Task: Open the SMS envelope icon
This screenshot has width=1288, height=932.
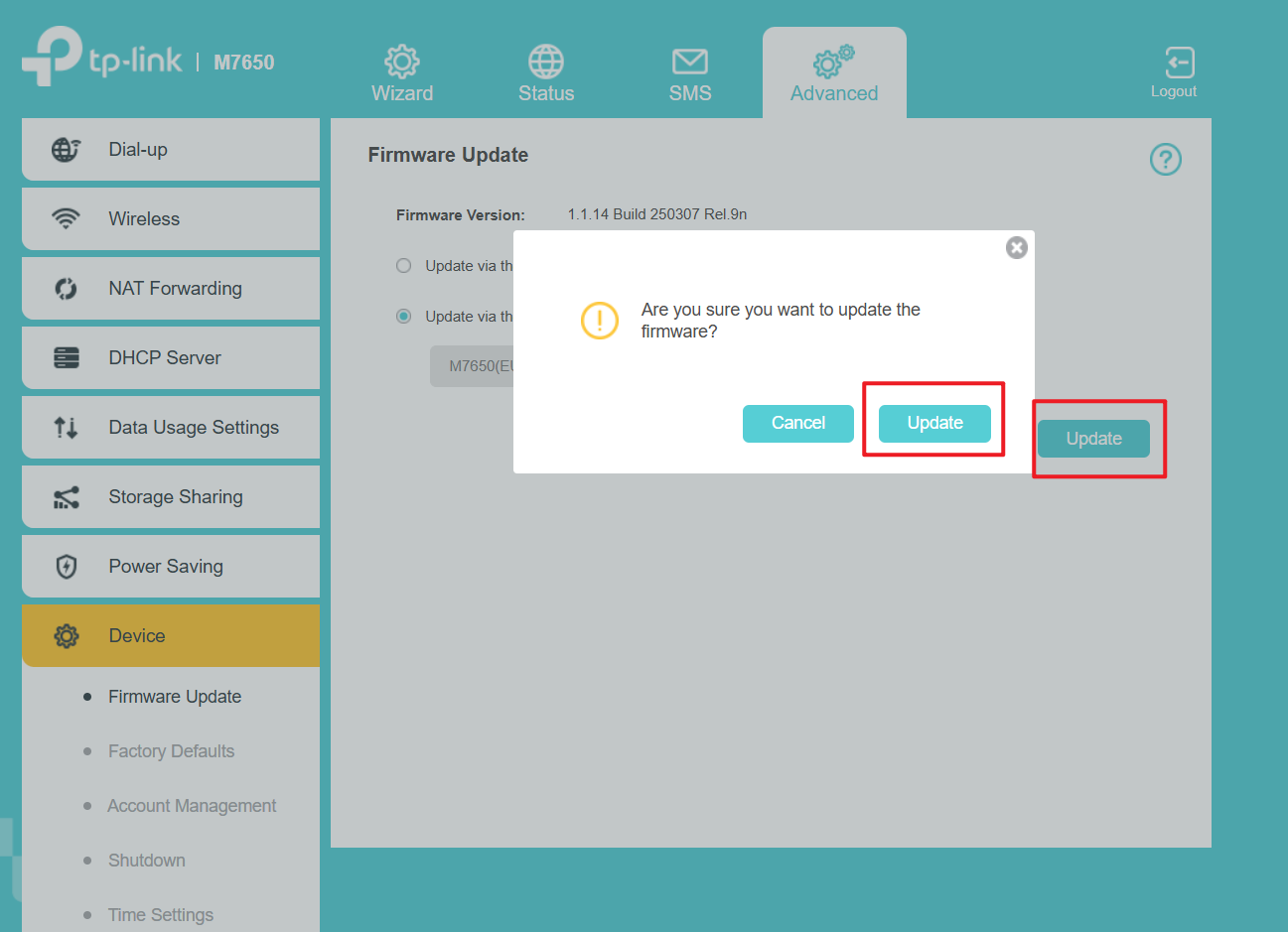Action: [x=689, y=63]
